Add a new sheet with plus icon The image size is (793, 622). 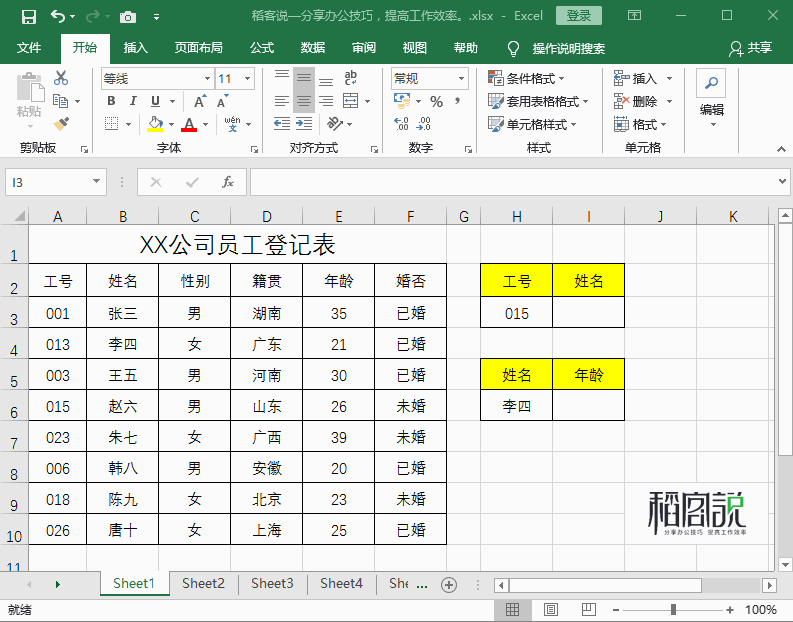[449, 585]
